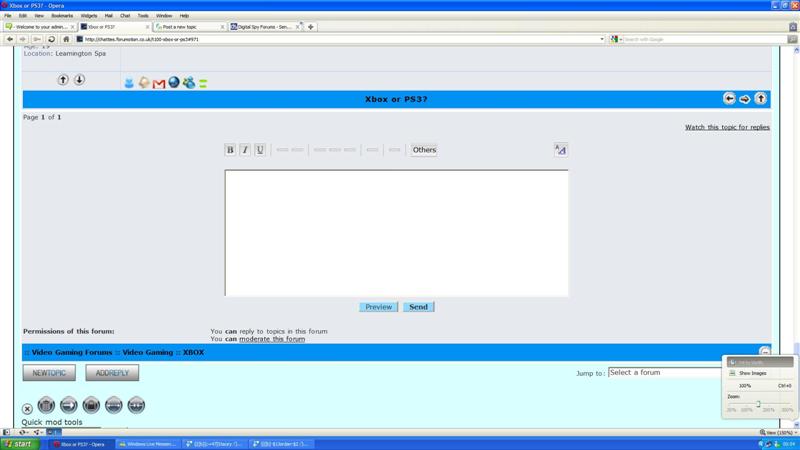The height and width of the screenshot is (450, 800).
Task: Apply italic formatting in reply editor
Action: [245, 149]
